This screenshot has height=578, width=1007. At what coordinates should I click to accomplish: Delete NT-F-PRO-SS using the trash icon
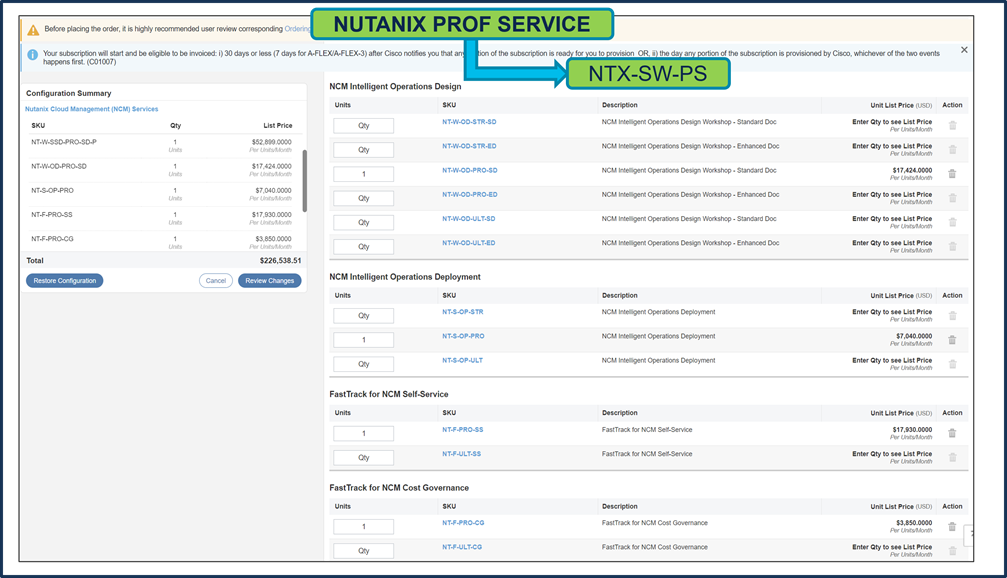click(952, 434)
